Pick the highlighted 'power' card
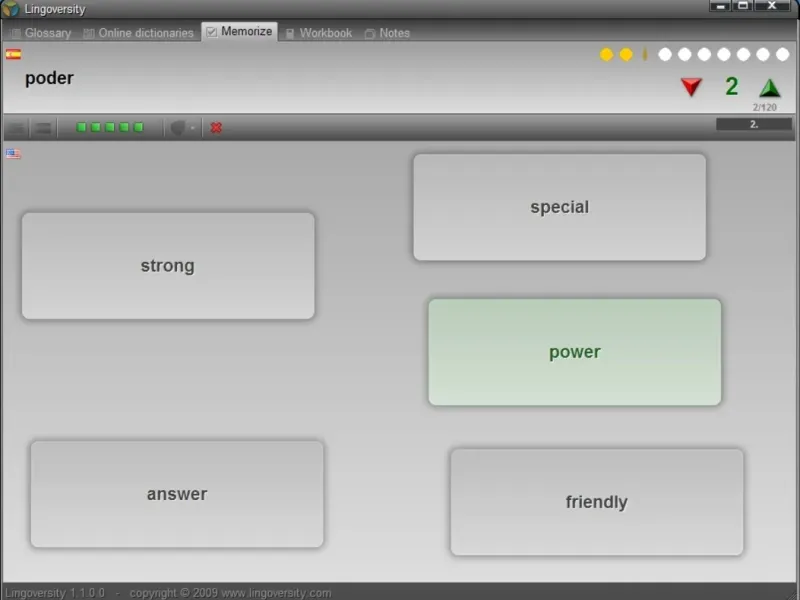The height and width of the screenshot is (600, 800). [574, 352]
